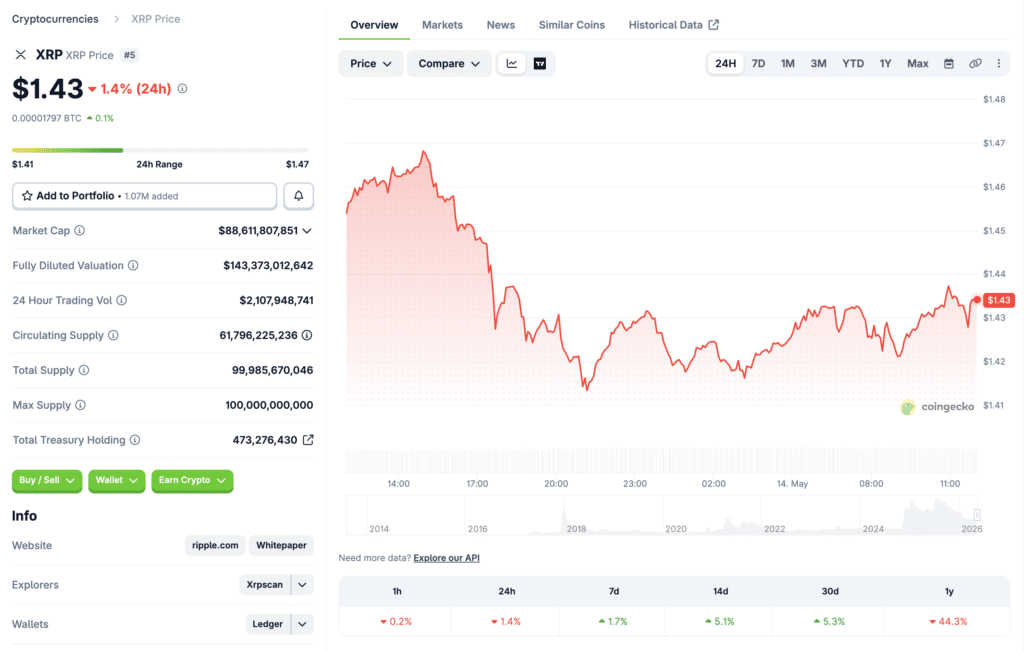The image size is (1024, 652).
Task: Switch to the News tab
Action: 501,25
